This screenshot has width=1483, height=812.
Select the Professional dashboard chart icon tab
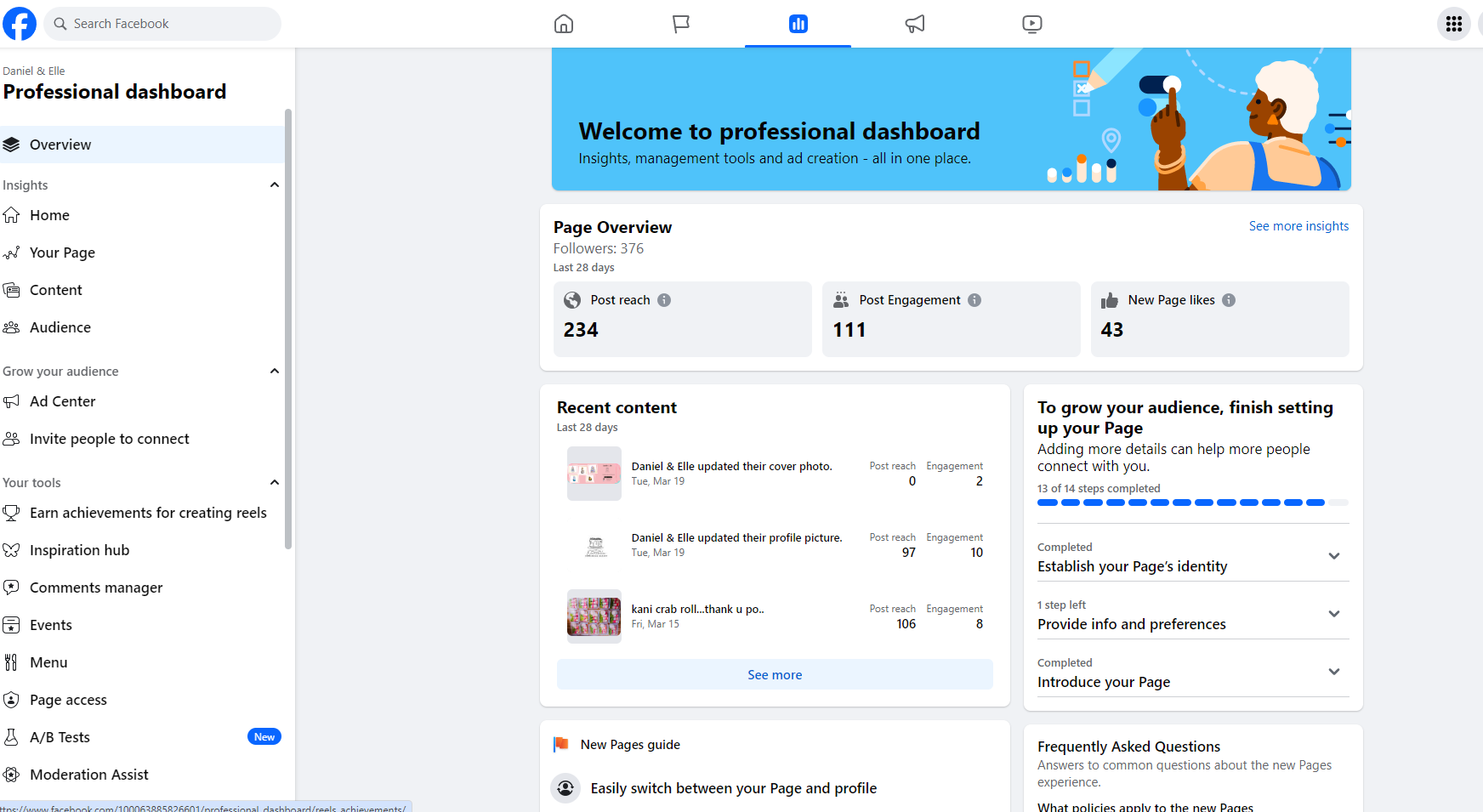(x=798, y=24)
